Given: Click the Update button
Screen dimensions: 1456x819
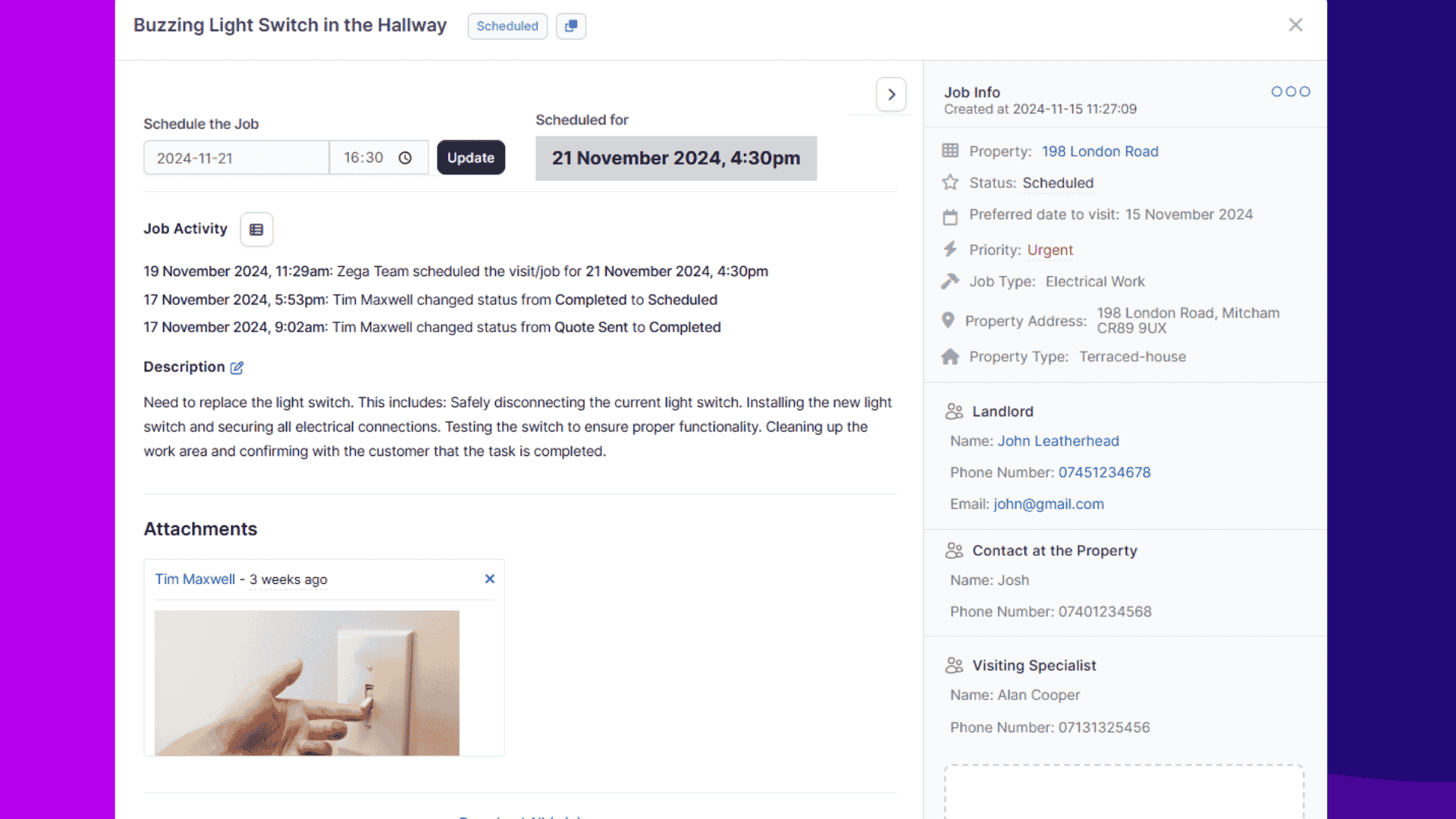Looking at the screenshot, I should click(x=471, y=158).
